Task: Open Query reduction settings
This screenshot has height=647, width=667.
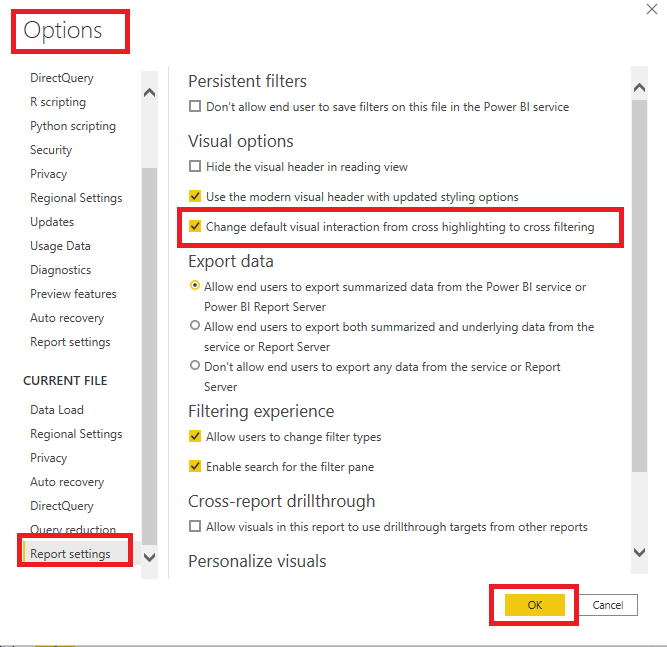Action: tap(73, 529)
